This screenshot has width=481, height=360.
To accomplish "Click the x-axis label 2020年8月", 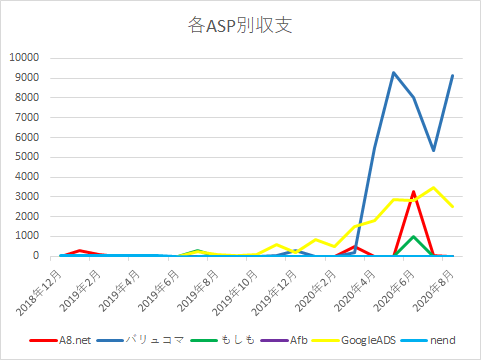I will coord(433,291).
